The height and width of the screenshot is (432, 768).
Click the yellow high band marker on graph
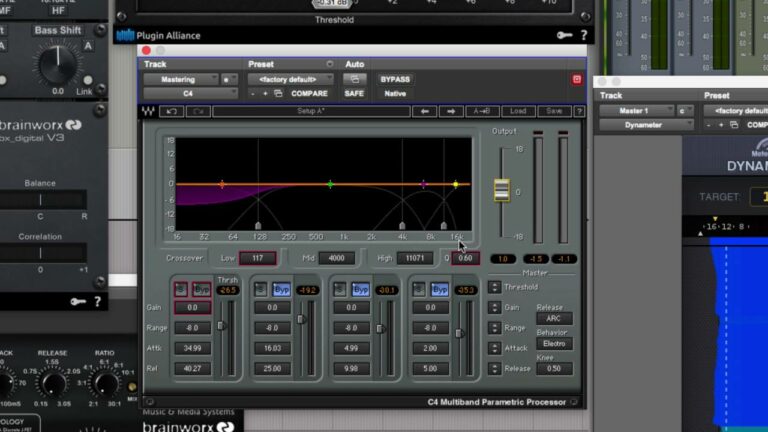[x=456, y=184]
